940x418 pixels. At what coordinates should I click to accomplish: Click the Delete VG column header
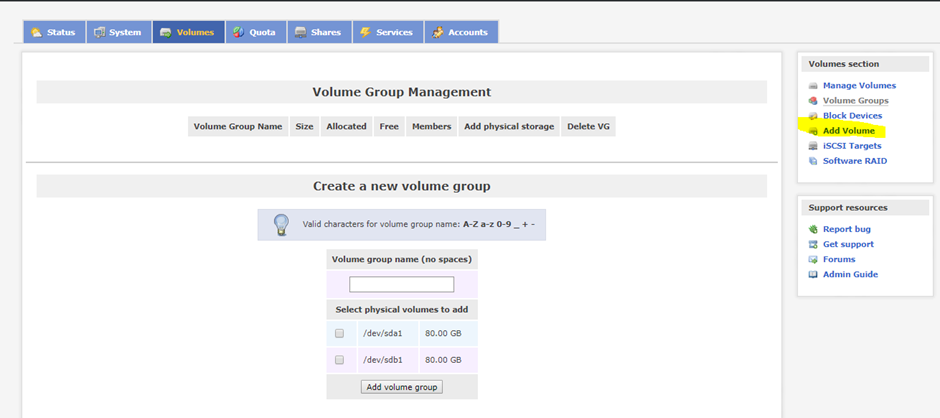[x=589, y=127]
